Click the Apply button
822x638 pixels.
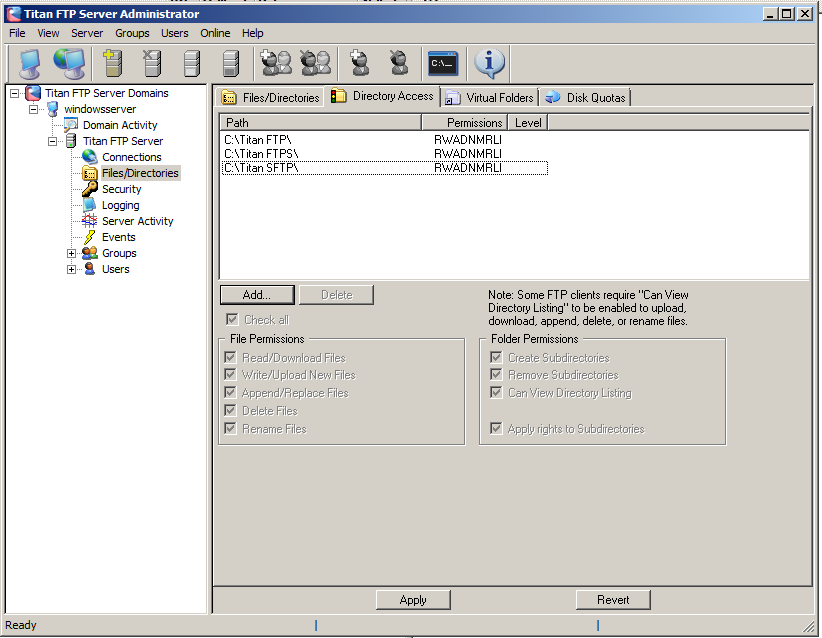click(413, 600)
